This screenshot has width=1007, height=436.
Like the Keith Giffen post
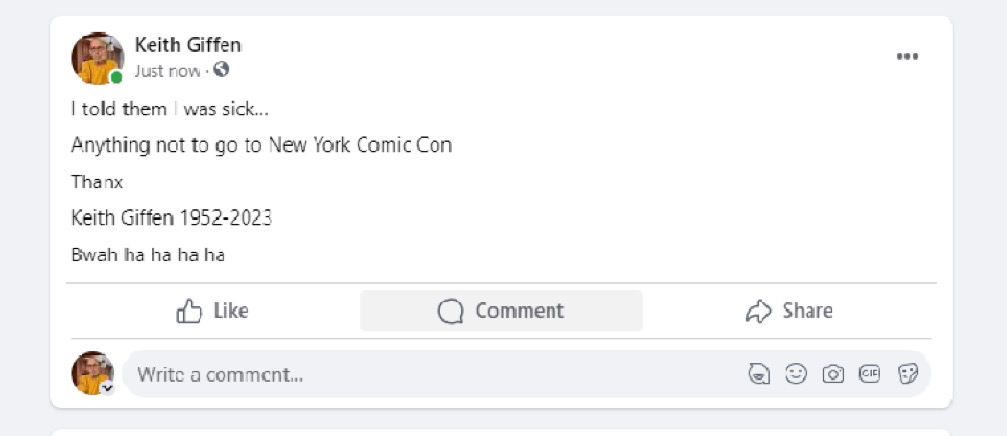[212, 311]
